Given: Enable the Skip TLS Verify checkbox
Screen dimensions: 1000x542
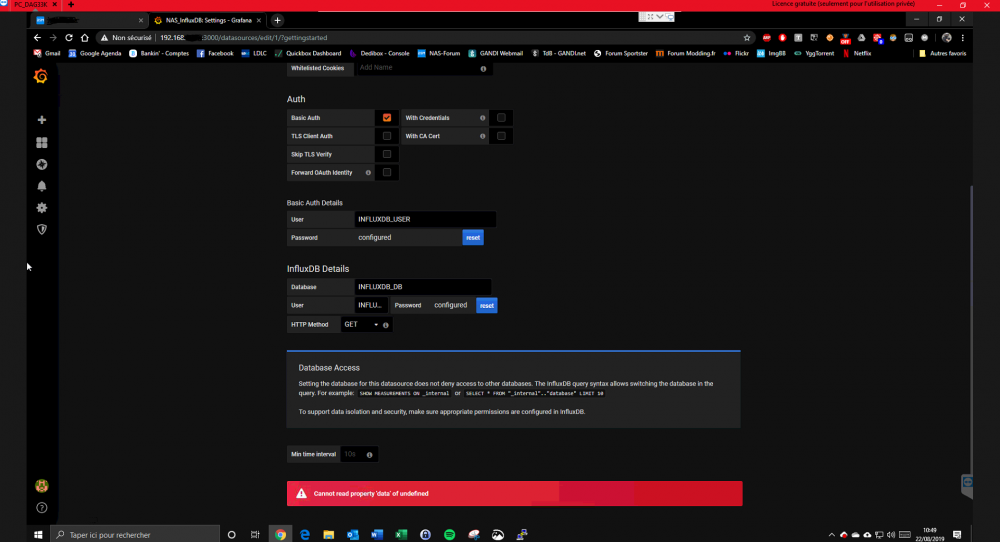Looking at the screenshot, I should tap(387, 154).
